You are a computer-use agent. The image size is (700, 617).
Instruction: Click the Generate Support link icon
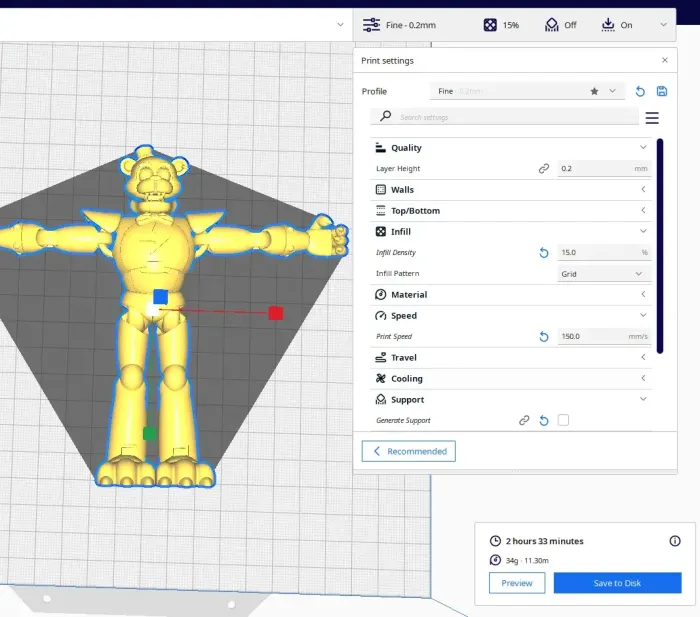[524, 421]
